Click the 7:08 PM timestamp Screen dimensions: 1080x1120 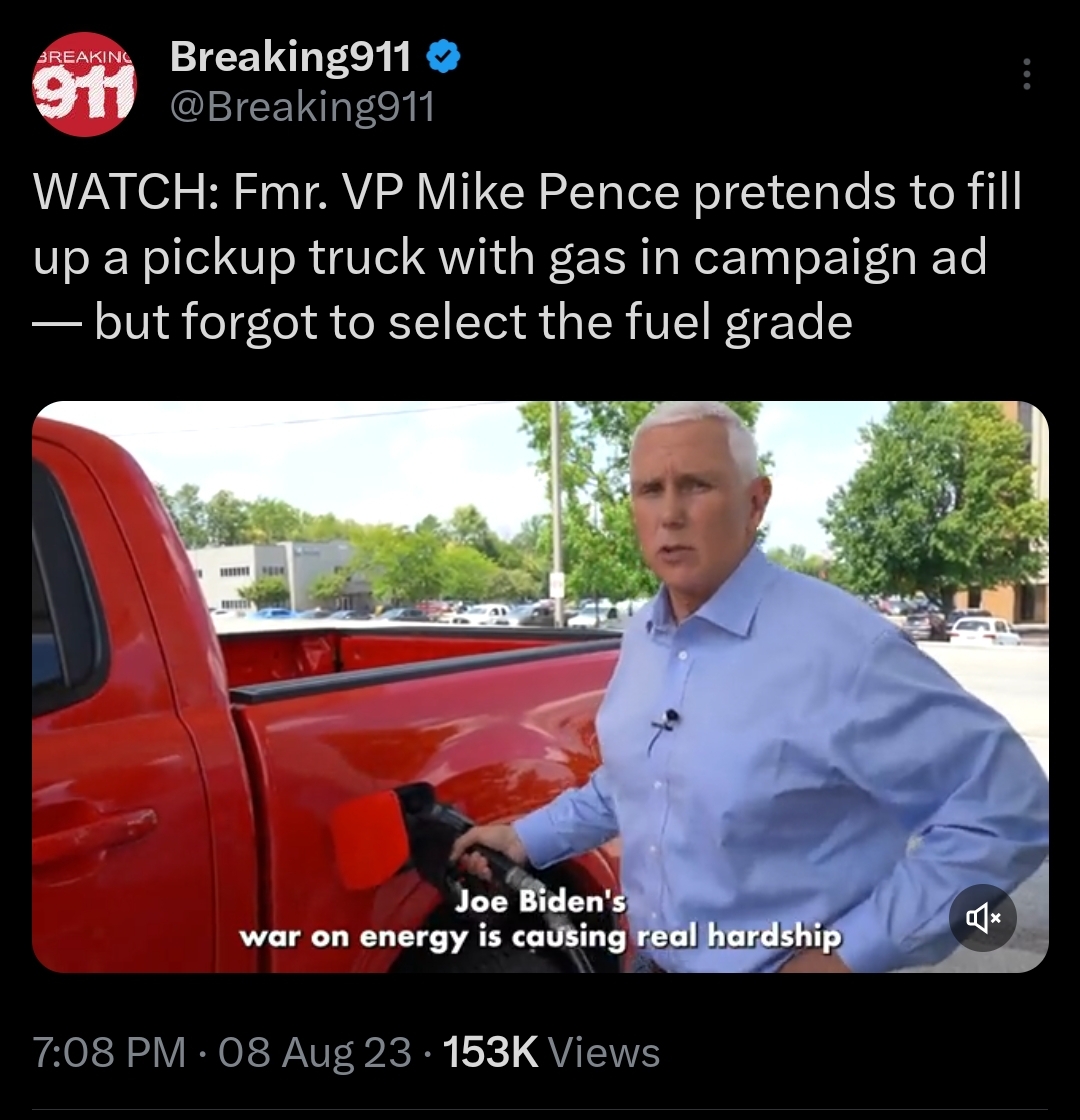coord(109,1052)
